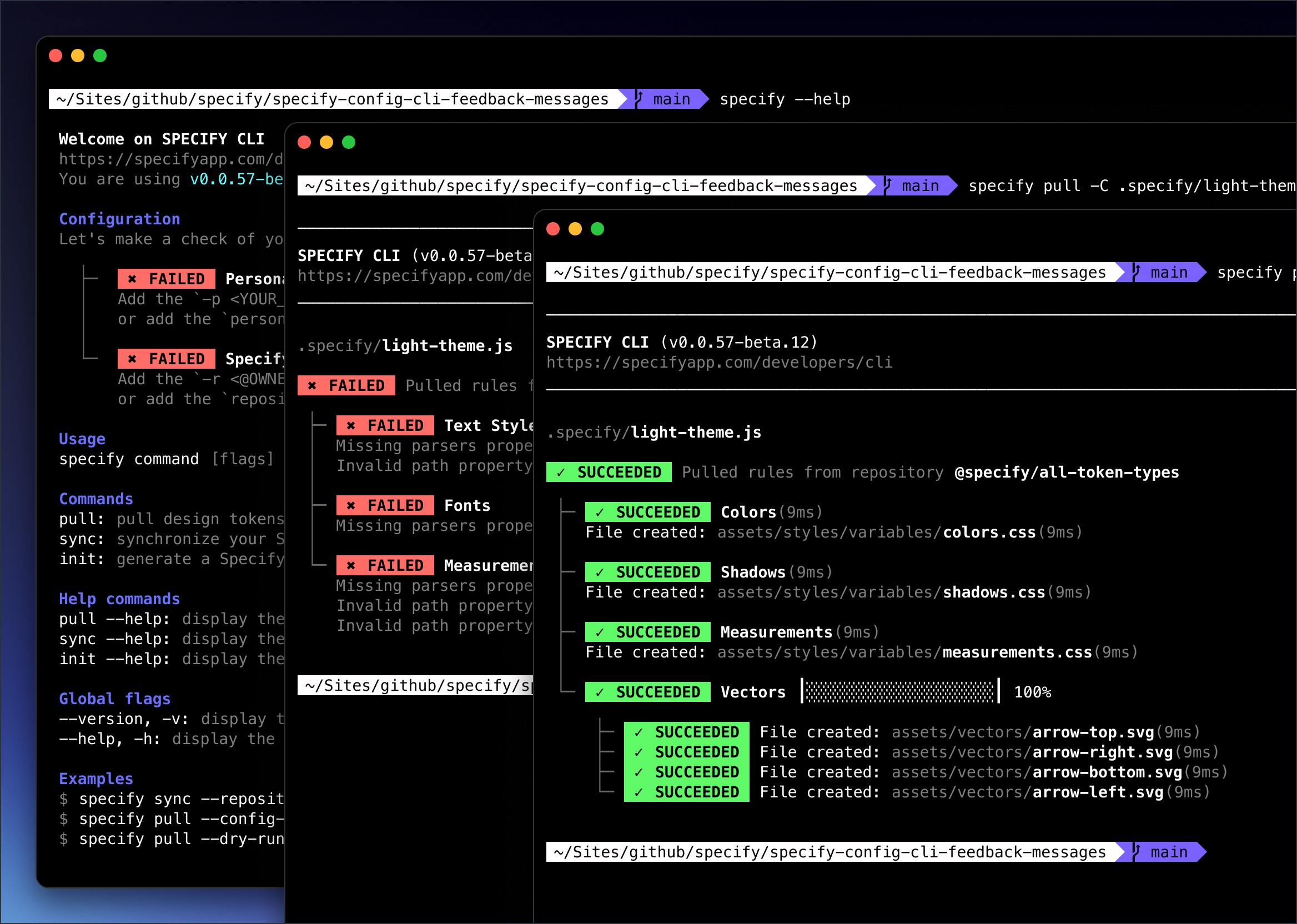This screenshot has width=1297, height=924.
Task: Click the SUCCEEDED badge next to Shadows
Action: tap(647, 572)
